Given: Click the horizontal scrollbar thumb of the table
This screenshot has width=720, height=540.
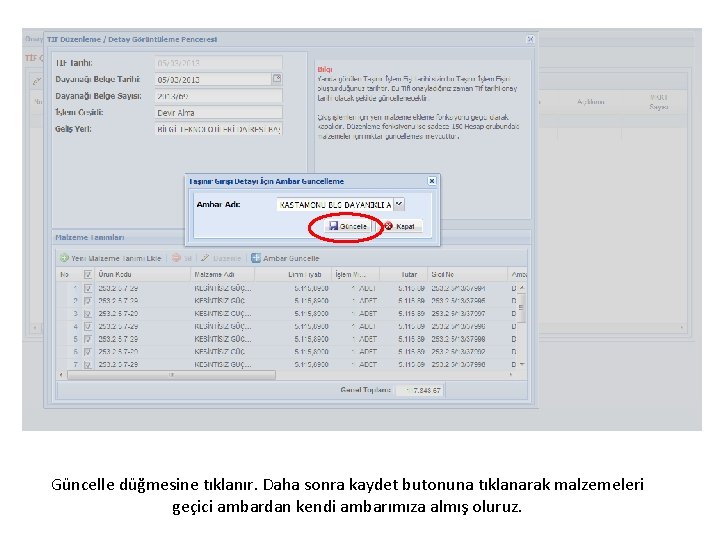Looking at the screenshot, I should point(171,375).
